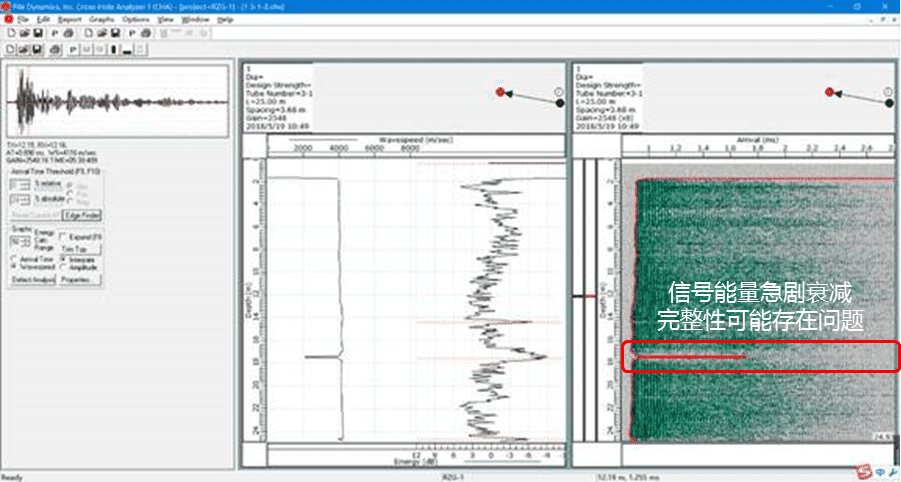
Task: Select the Amplitude radio button
Action: tap(63, 267)
